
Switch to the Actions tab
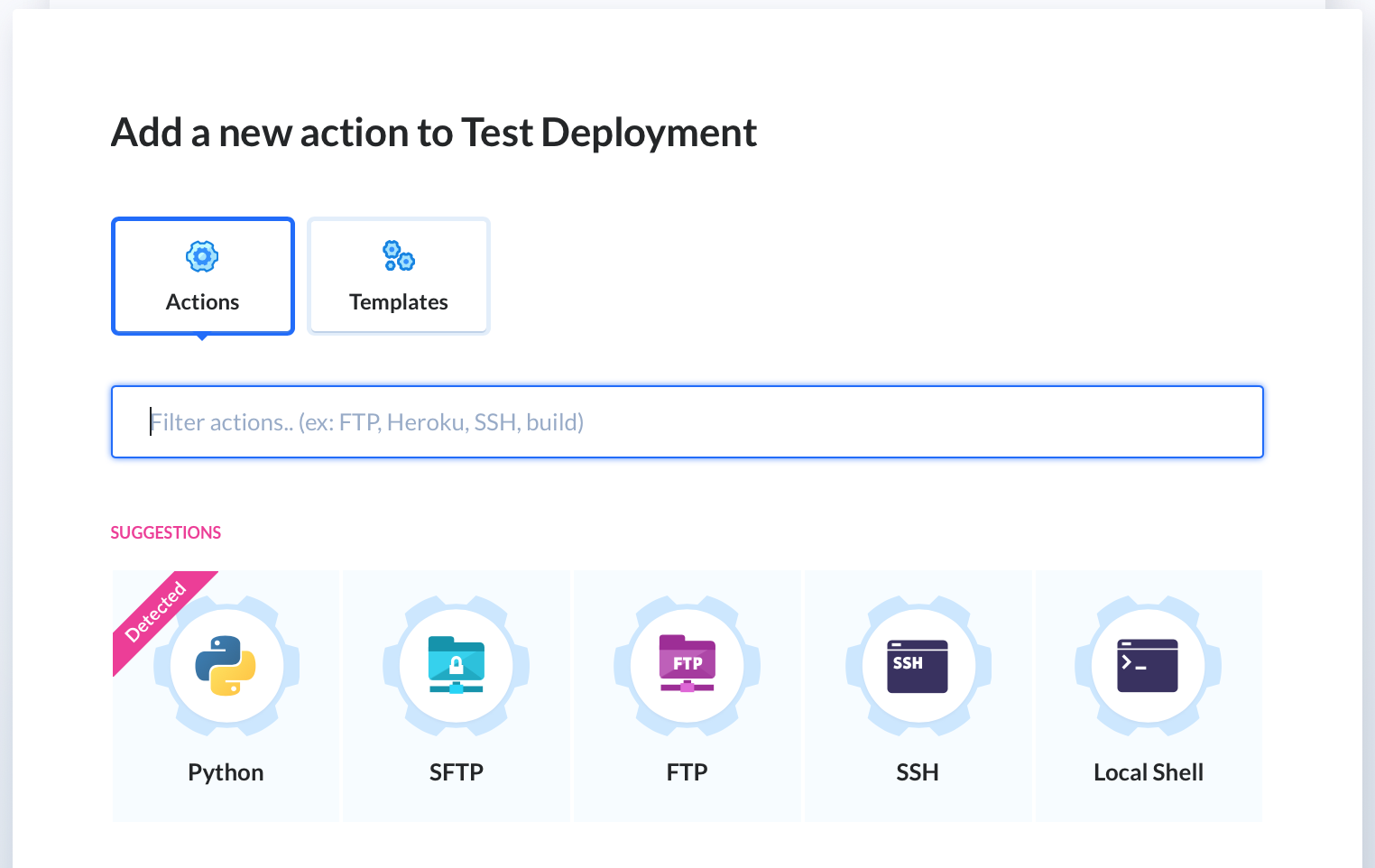203,276
